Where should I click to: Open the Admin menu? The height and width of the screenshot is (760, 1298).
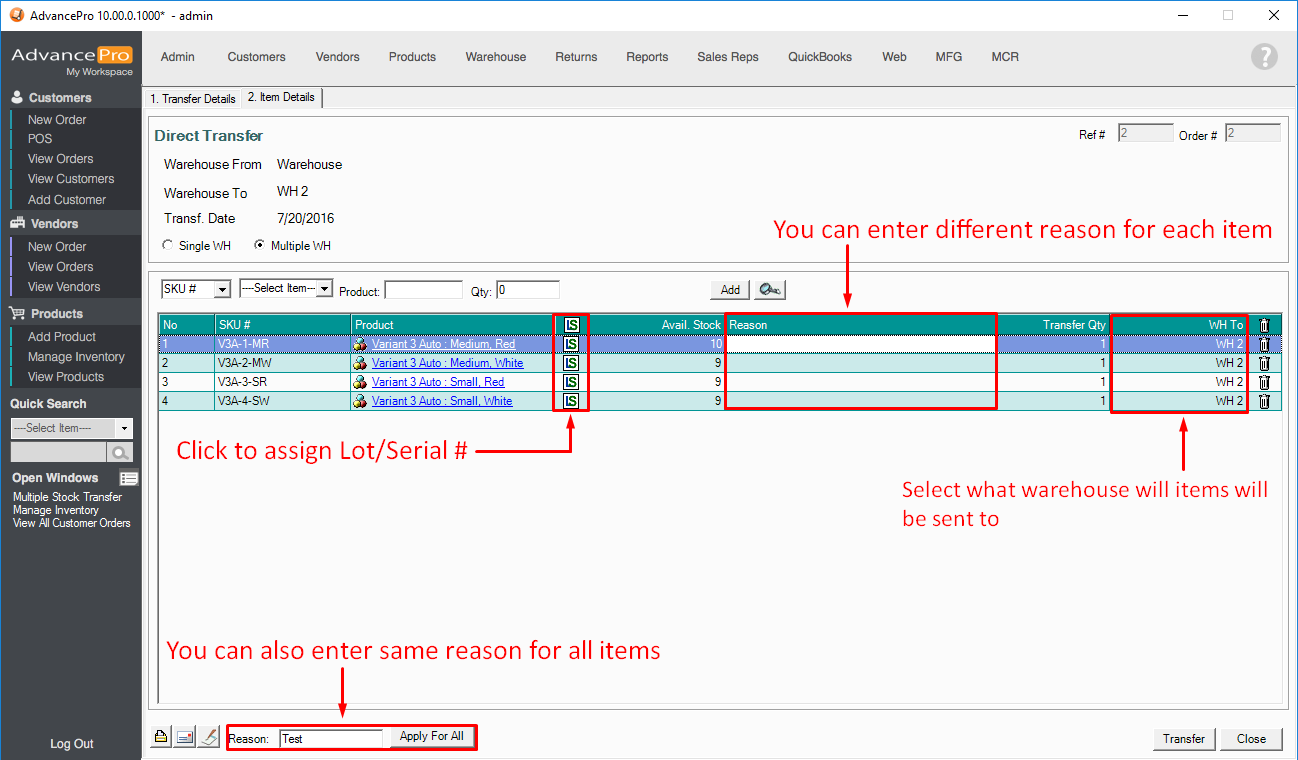[178, 57]
